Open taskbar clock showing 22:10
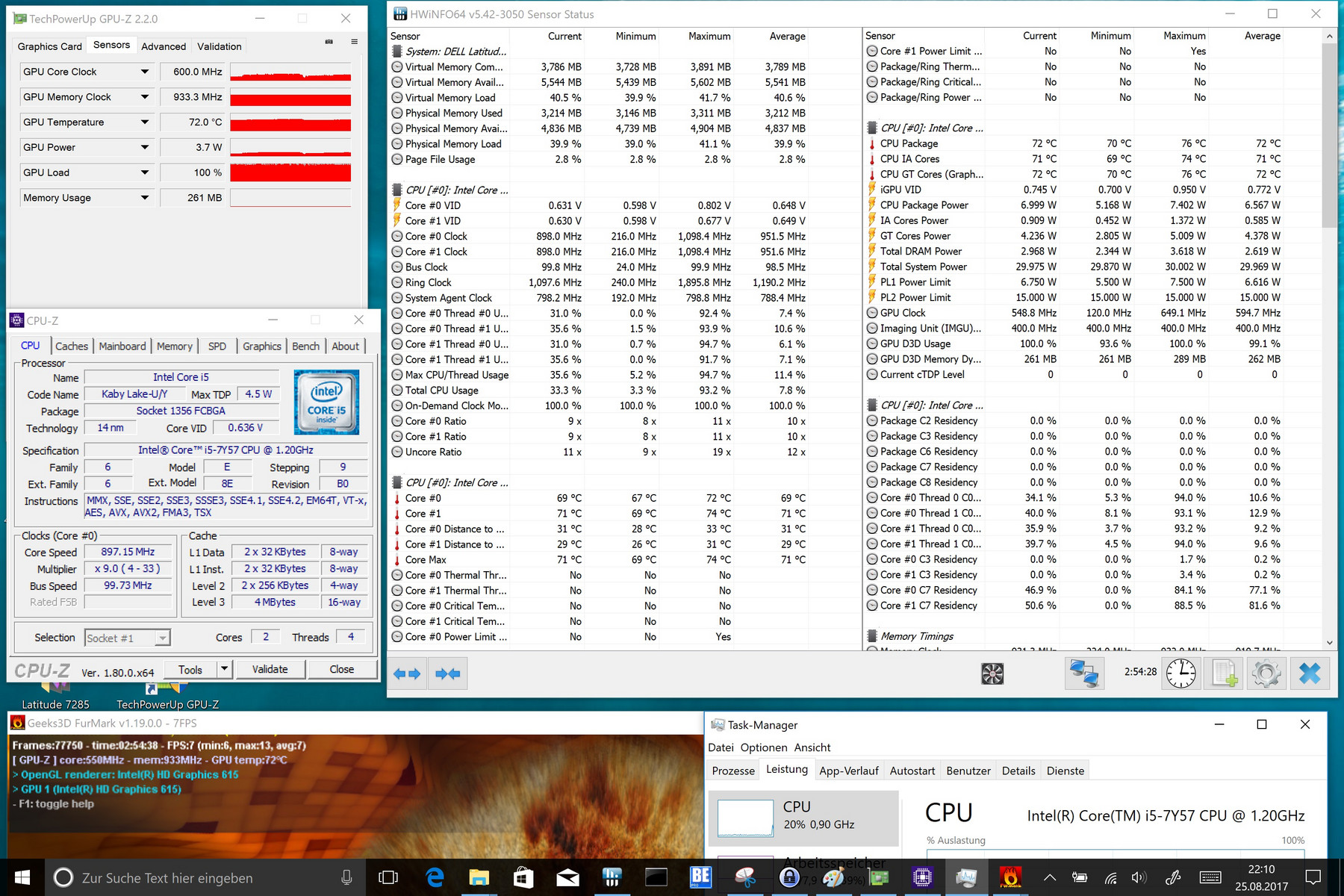The height and width of the screenshot is (896, 1344). tap(1261, 877)
